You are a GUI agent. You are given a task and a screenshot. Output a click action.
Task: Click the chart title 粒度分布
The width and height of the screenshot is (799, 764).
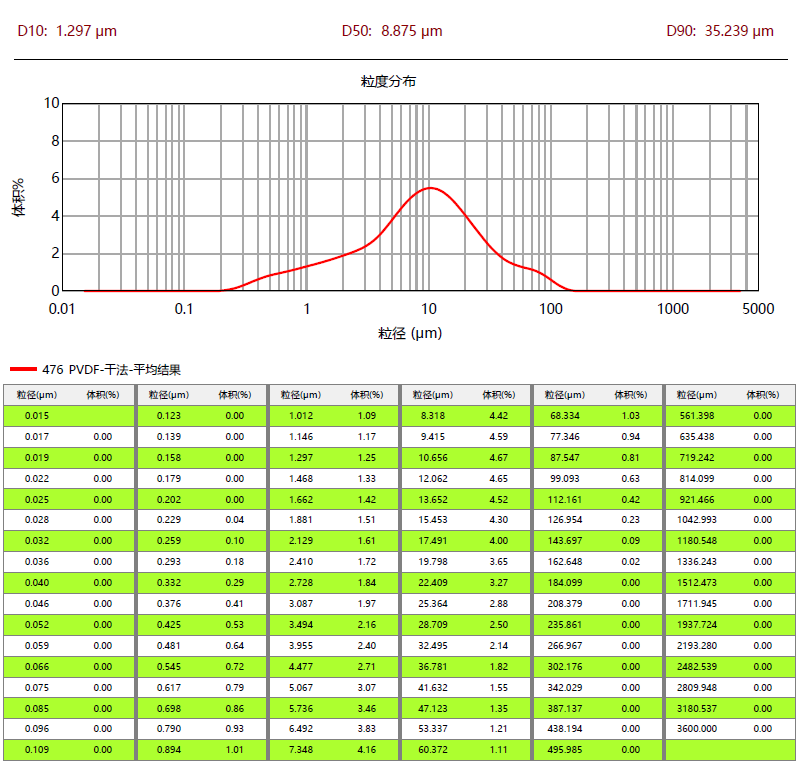pos(388,81)
